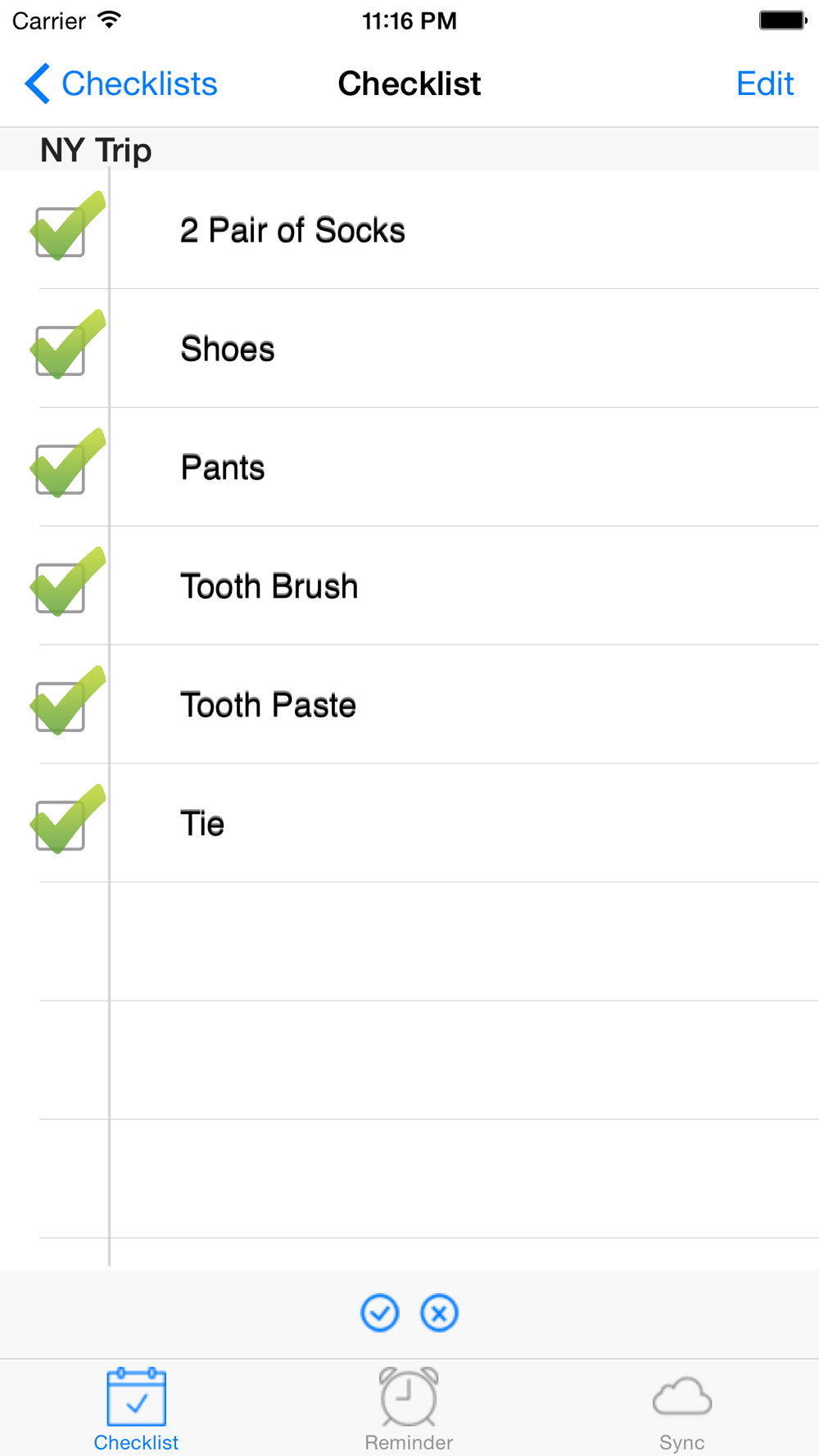Tap the back chevron arrow
This screenshot has width=819, height=1456.
pyautogui.click(x=37, y=84)
